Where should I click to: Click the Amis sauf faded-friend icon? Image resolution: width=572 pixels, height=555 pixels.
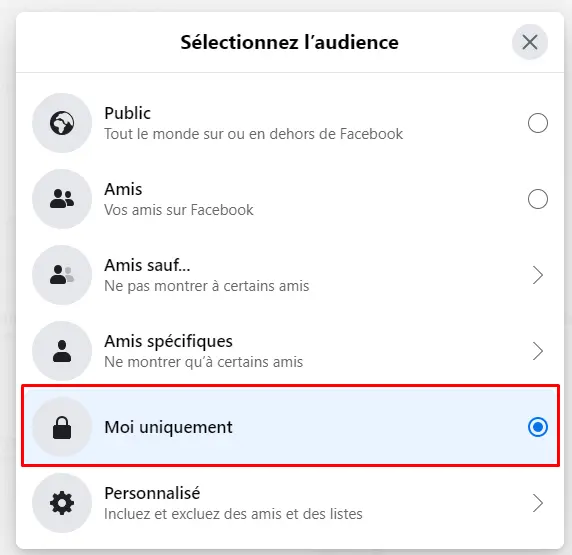point(62,275)
